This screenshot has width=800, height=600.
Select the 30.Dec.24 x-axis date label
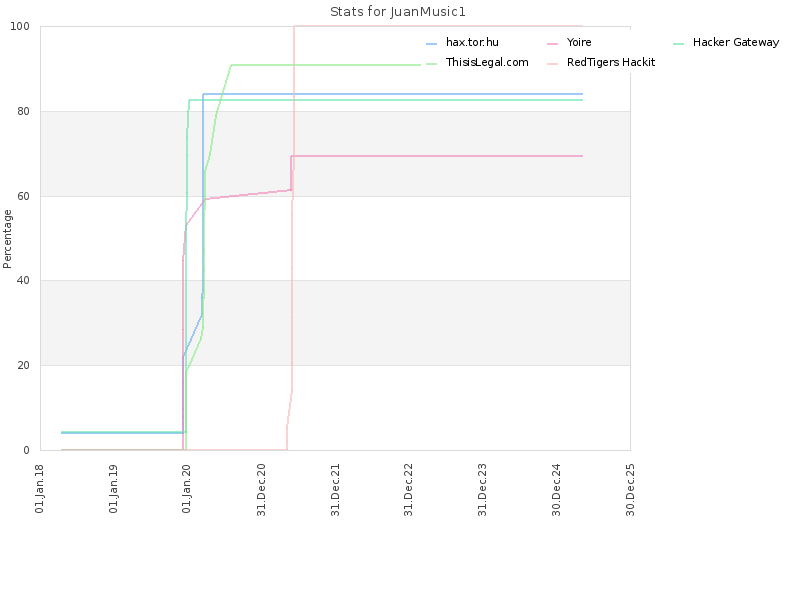(556, 490)
